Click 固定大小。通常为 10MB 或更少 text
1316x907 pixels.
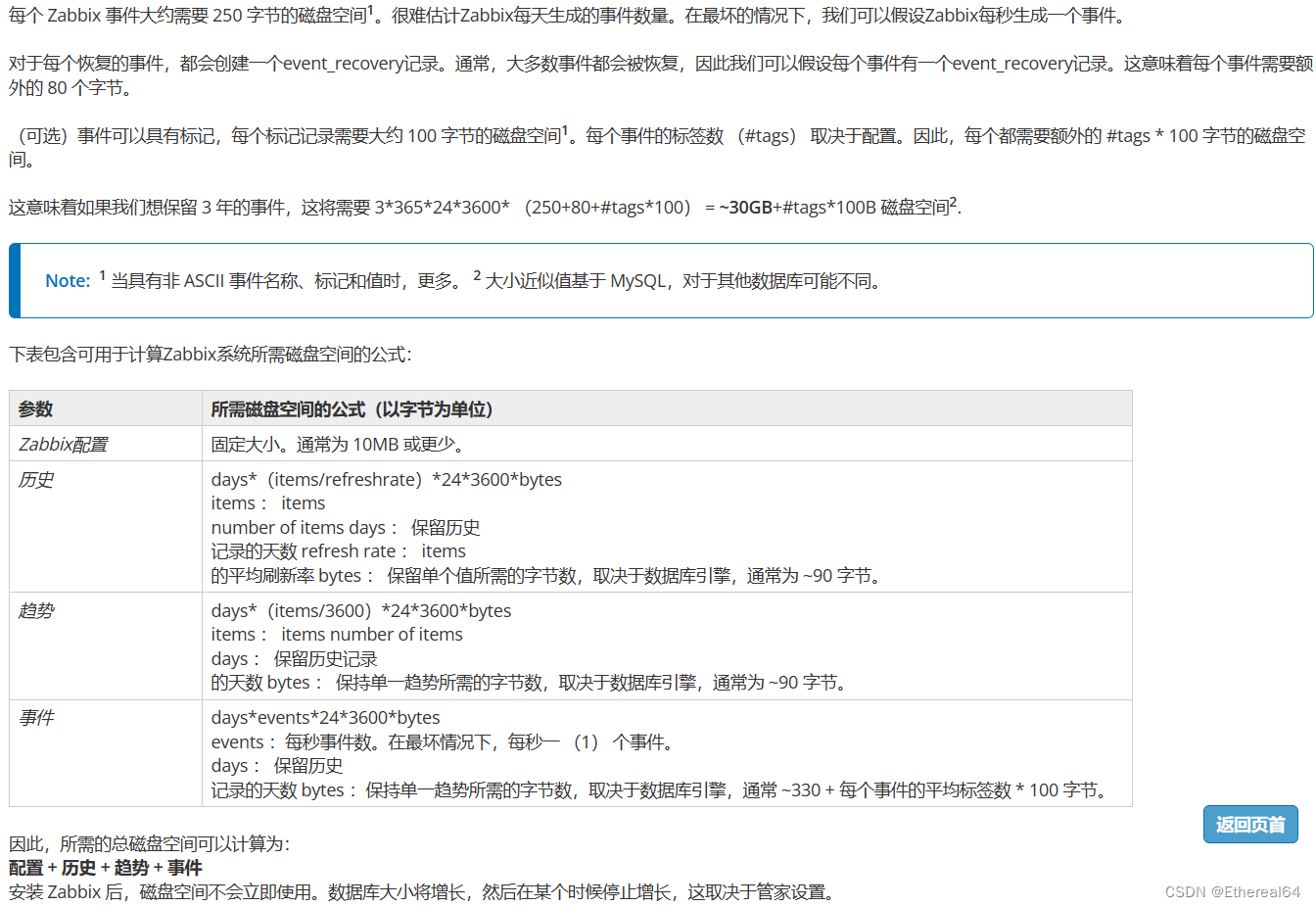pos(339,444)
